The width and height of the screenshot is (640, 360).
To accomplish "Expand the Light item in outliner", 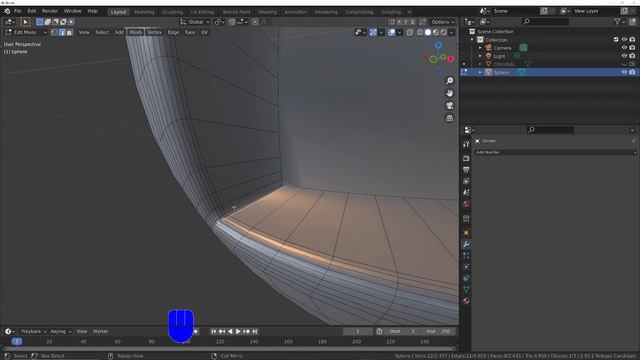I will [480, 56].
